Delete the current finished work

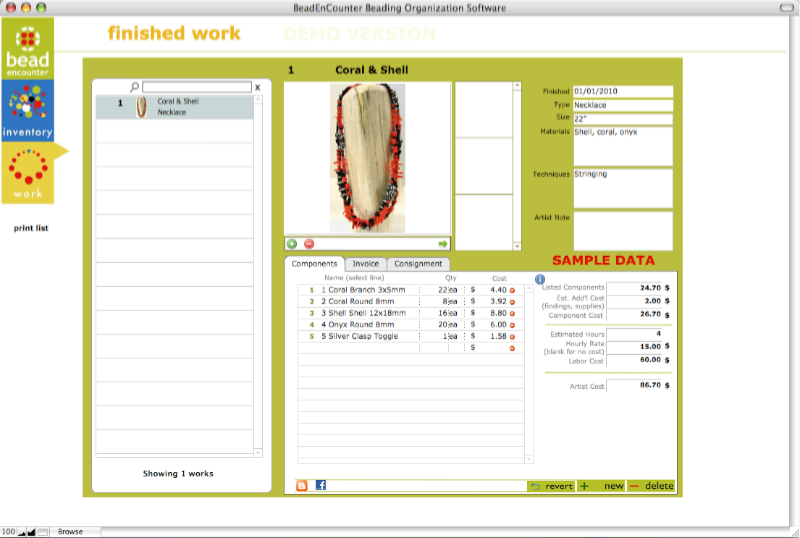pyautogui.click(x=652, y=486)
